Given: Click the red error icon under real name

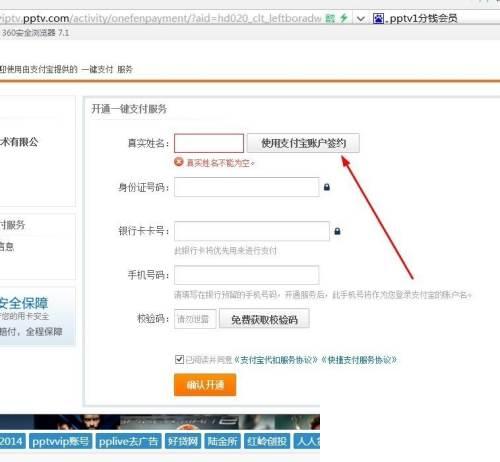Looking at the screenshot, I should coord(179,162).
